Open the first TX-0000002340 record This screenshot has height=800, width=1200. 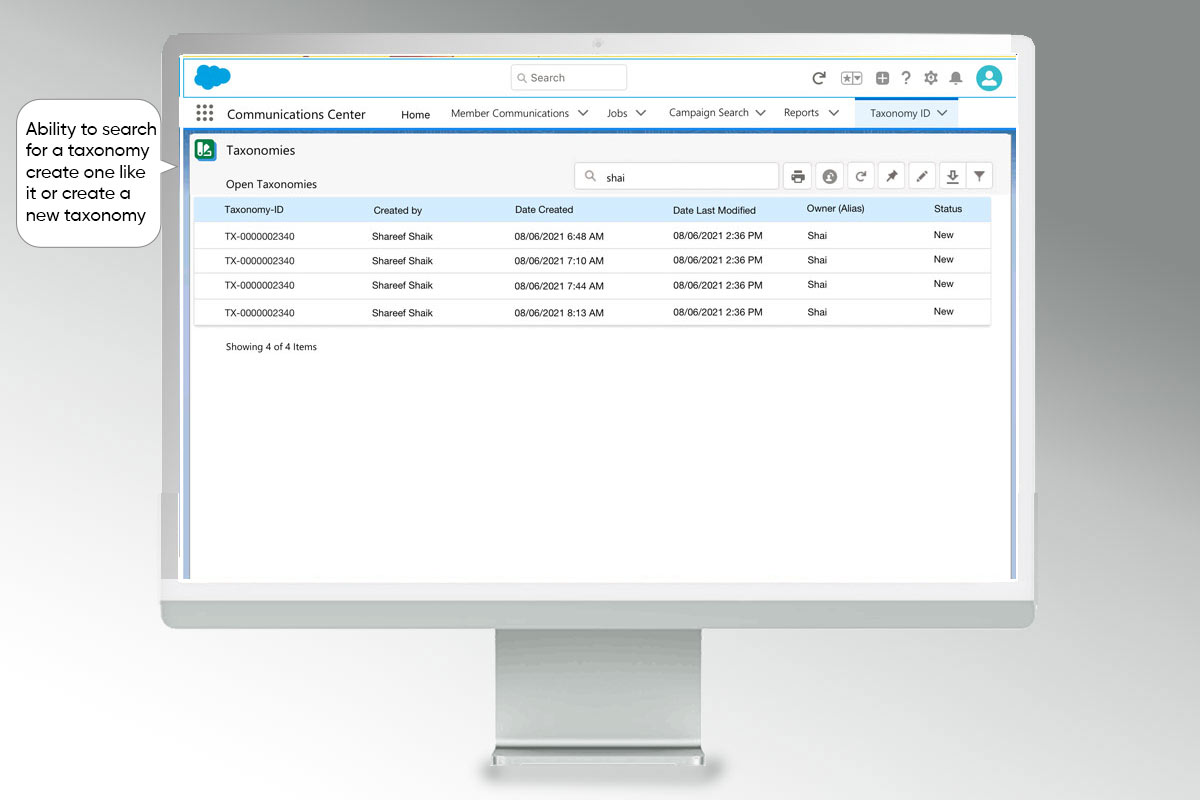[259, 237]
